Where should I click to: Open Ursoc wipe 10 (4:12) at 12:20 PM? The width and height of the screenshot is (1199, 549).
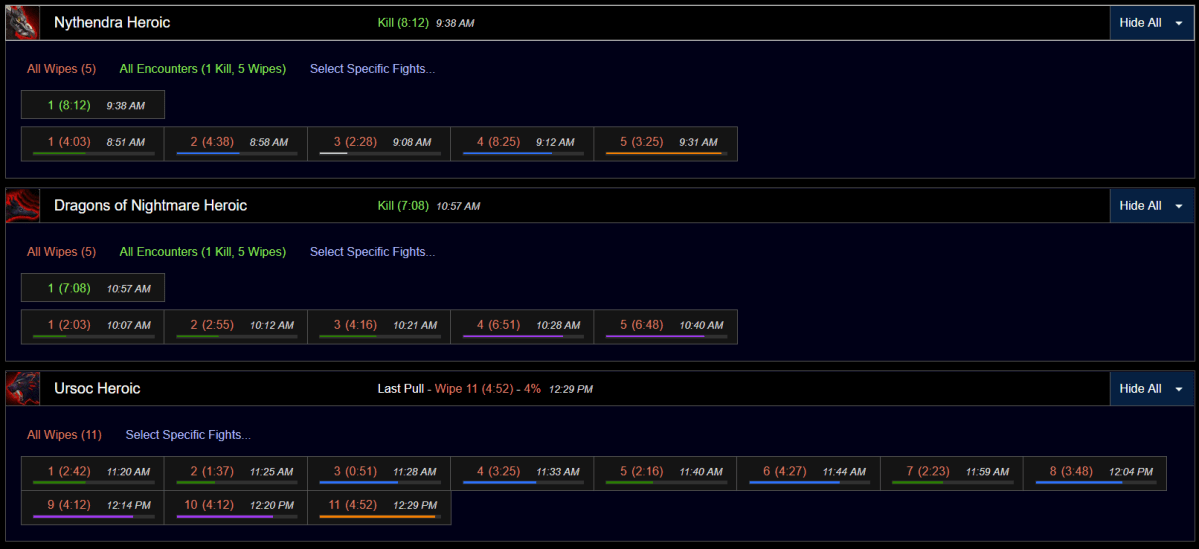click(x=236, y=508)
